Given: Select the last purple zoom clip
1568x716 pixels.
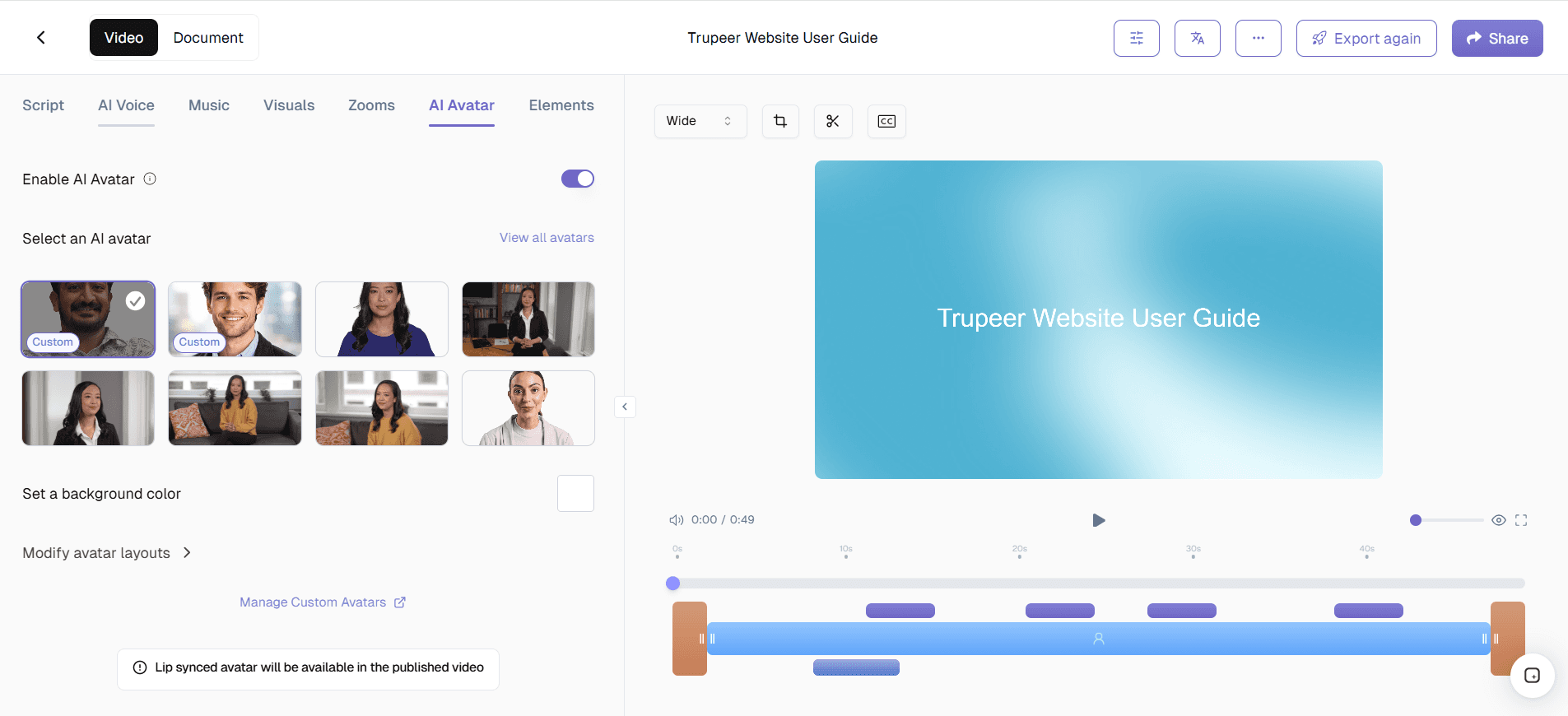Looking at the screenshot, I should click(1369, 611).
